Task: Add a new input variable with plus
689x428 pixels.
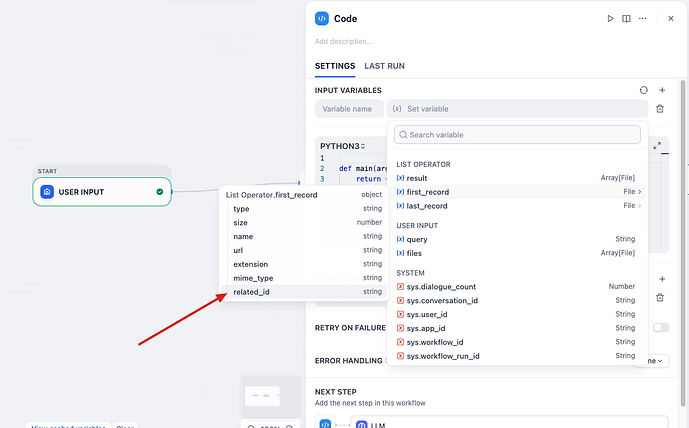Action: pos(661,90)
